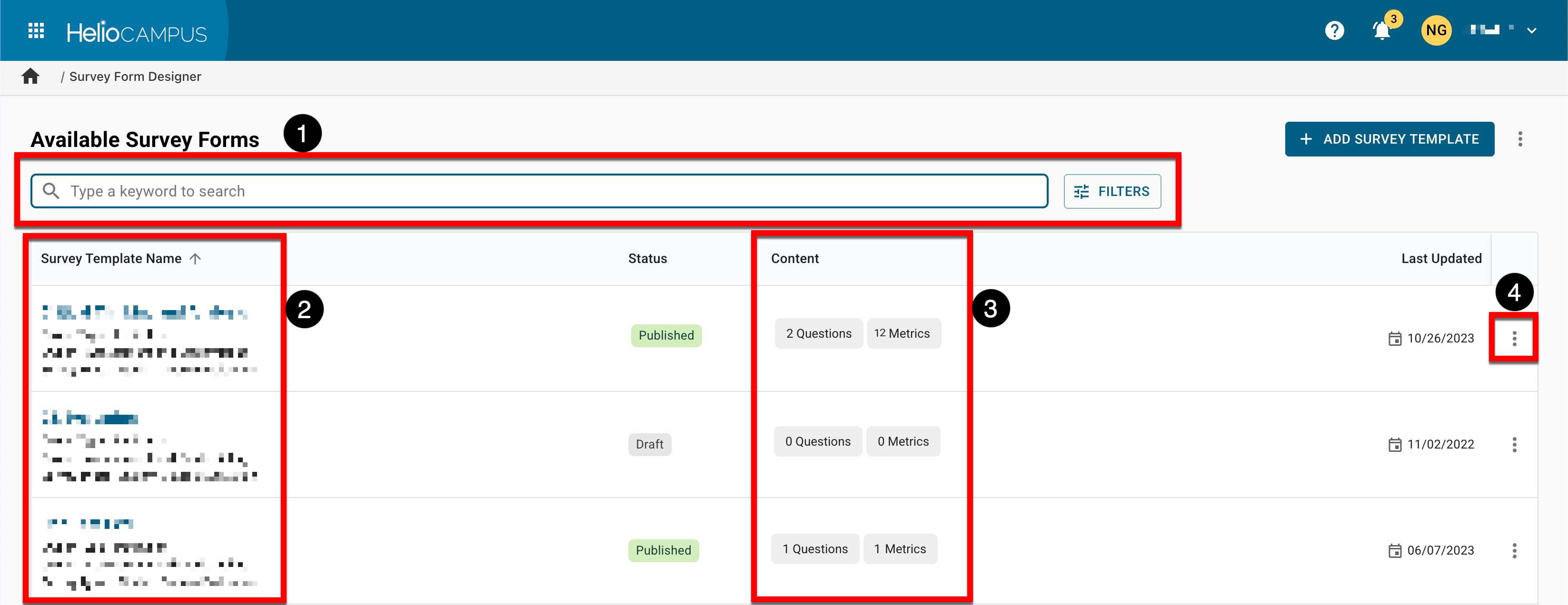Viewport: 1568px width, 605px height.
Task: Click the HelioCampus logo
Action: [x=136, y=33]
